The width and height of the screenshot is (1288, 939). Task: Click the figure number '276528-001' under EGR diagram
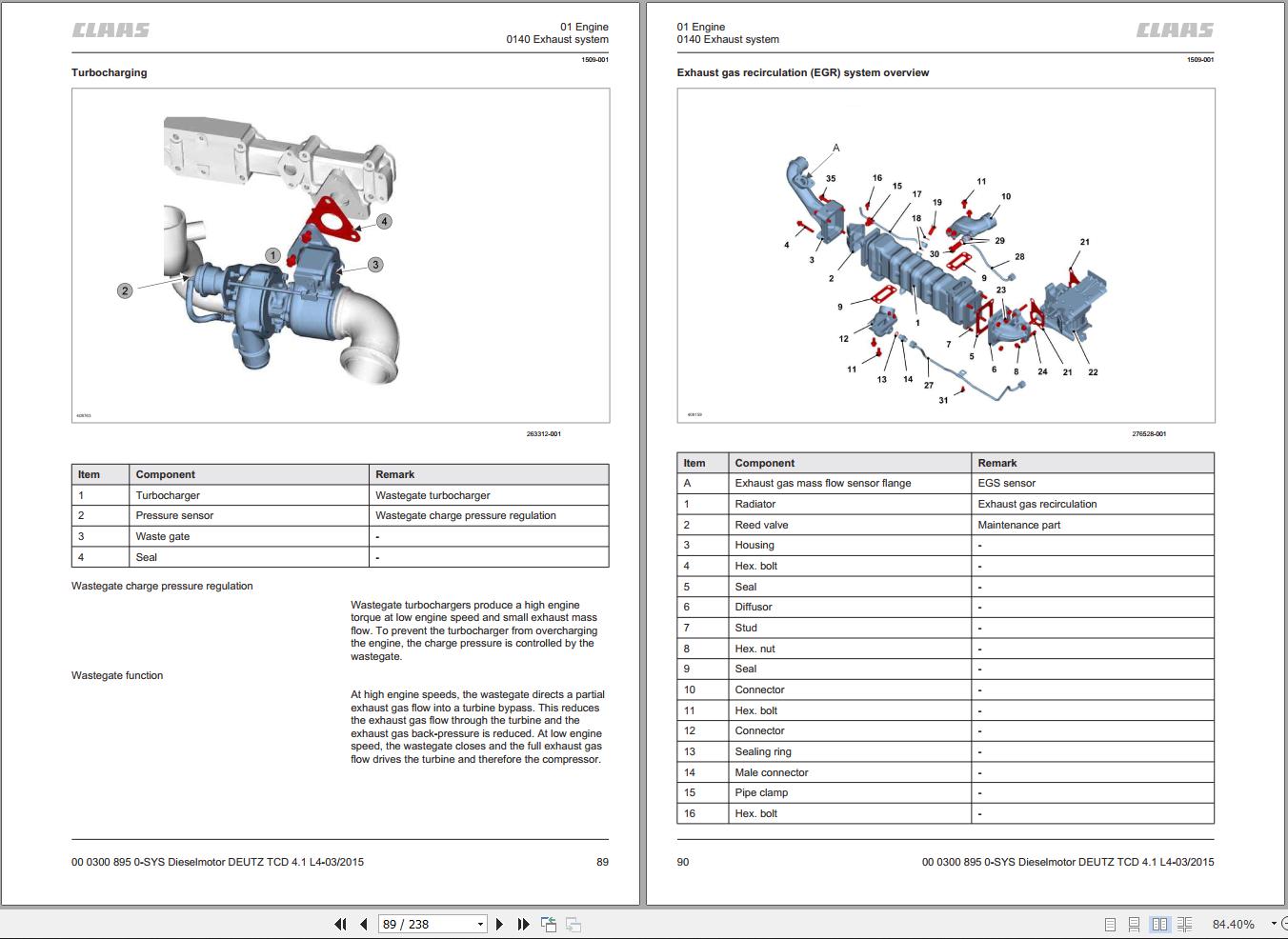[1149, 434]
